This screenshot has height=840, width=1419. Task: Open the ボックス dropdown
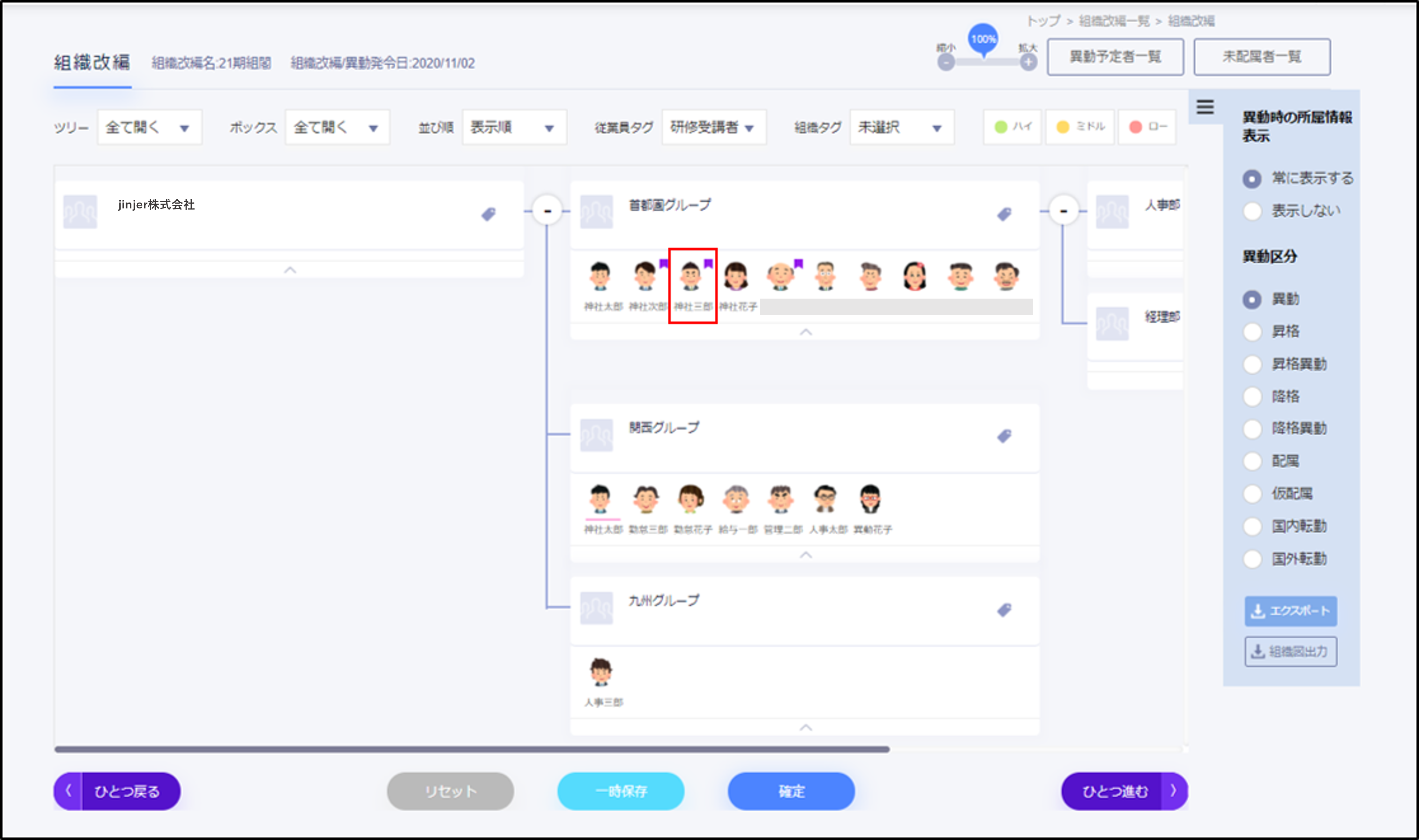coord(337,127)
